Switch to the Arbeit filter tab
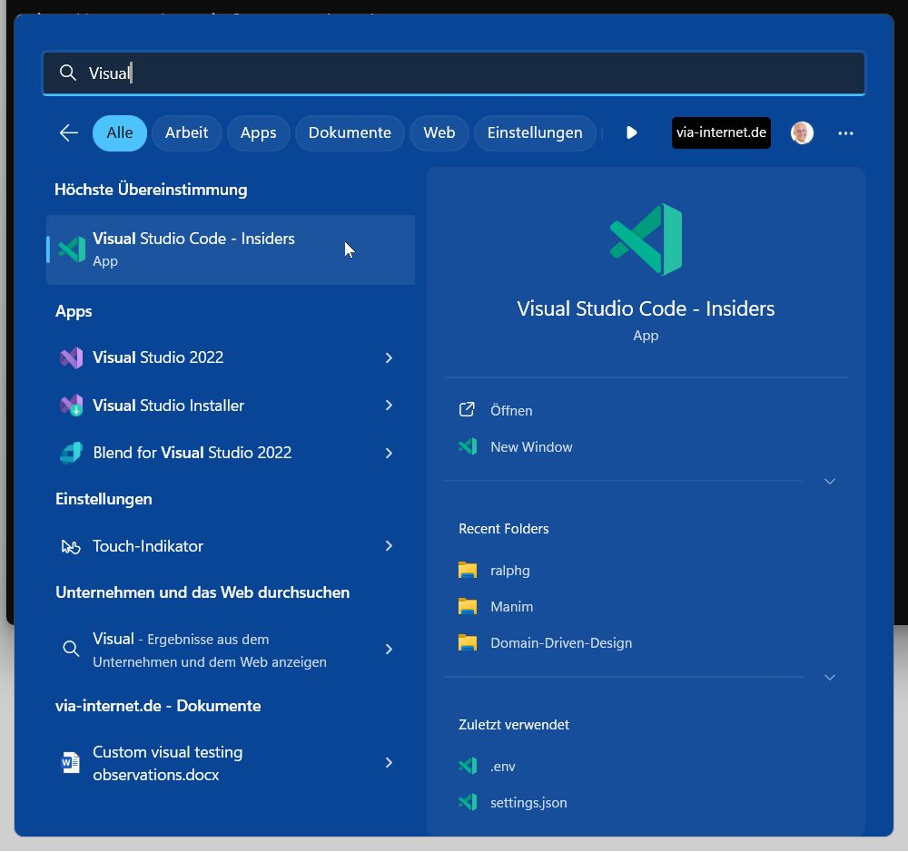The image size is (908, 852). pyautogui.click(x=186, y=133)
